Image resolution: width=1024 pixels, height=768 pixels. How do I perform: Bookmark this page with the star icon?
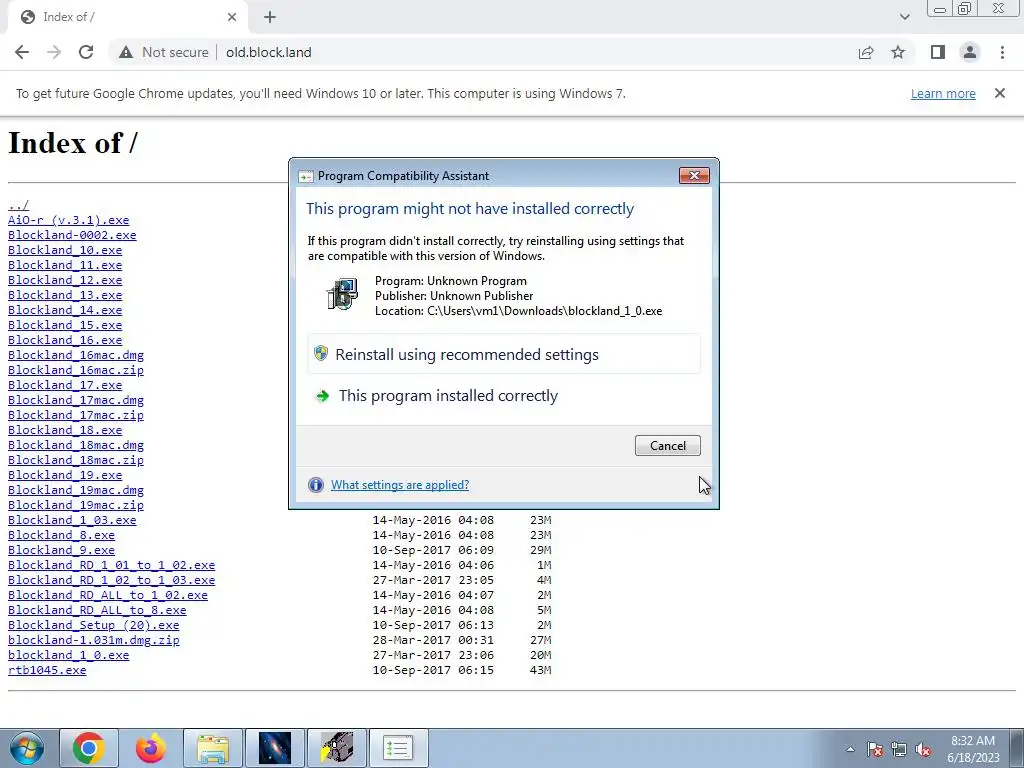tap(898, 52)
